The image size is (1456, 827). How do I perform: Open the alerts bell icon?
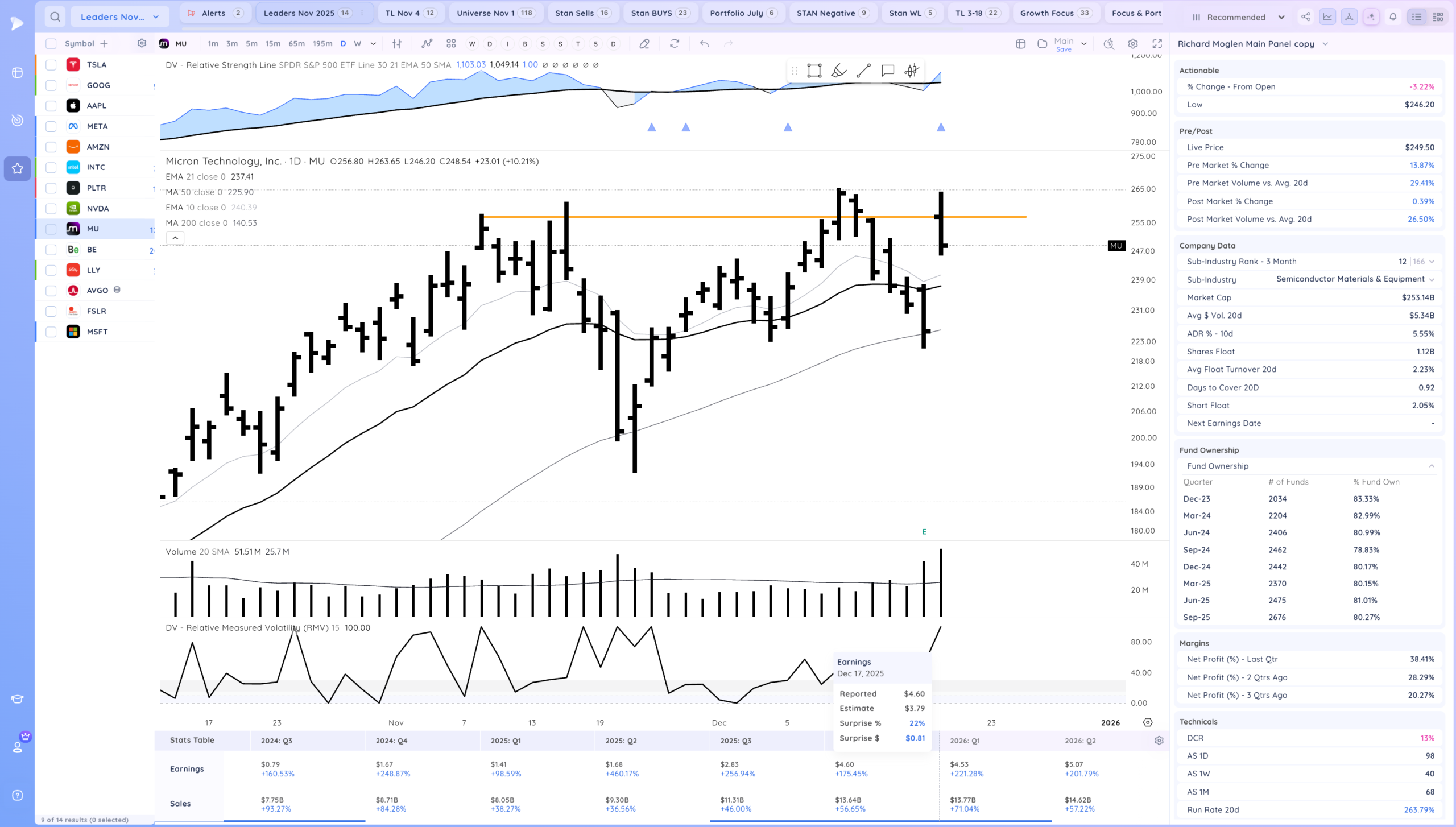1393,17
